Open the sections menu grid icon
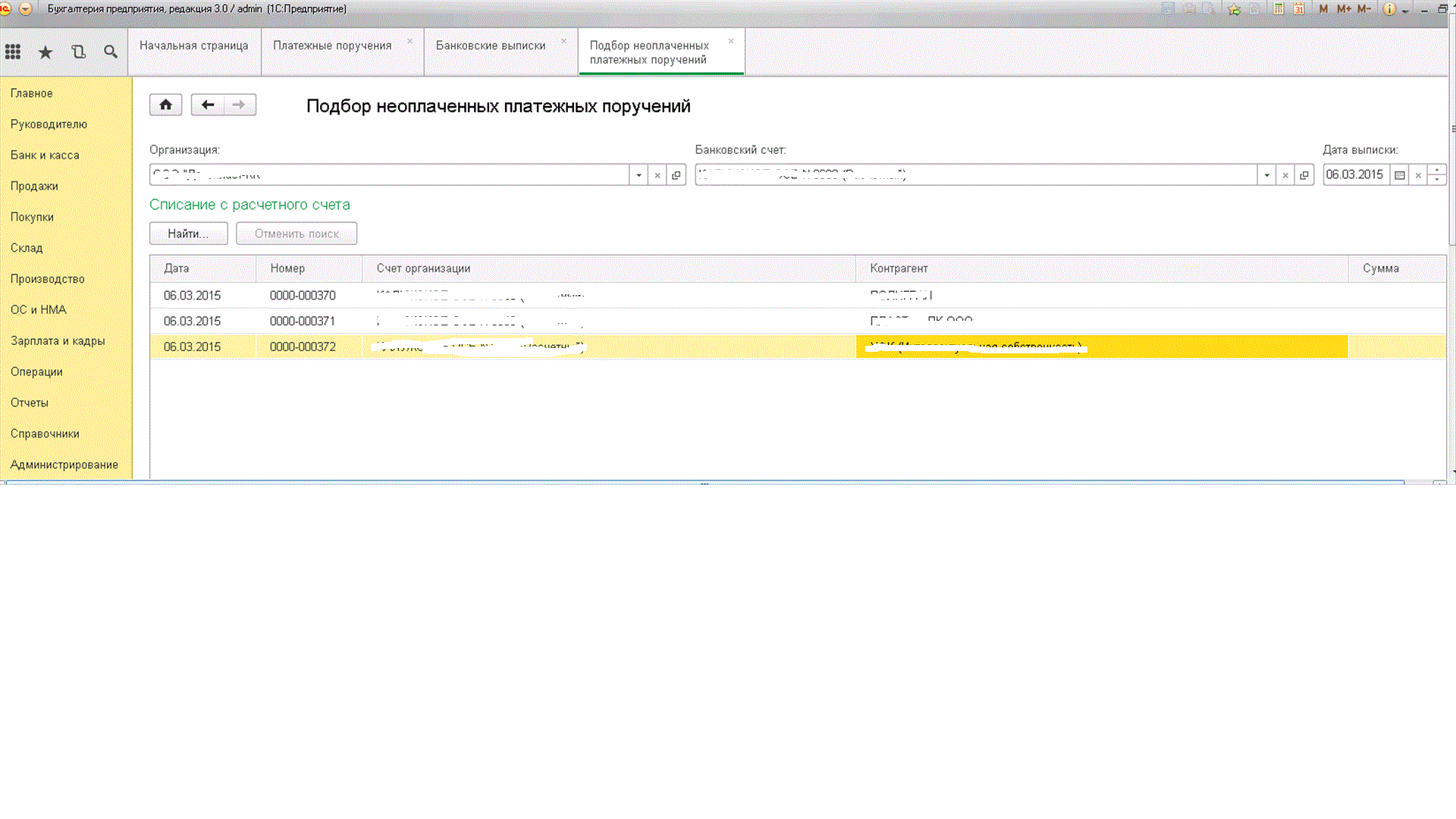This screenshot has height=819, width=1456. pos(13,52)
